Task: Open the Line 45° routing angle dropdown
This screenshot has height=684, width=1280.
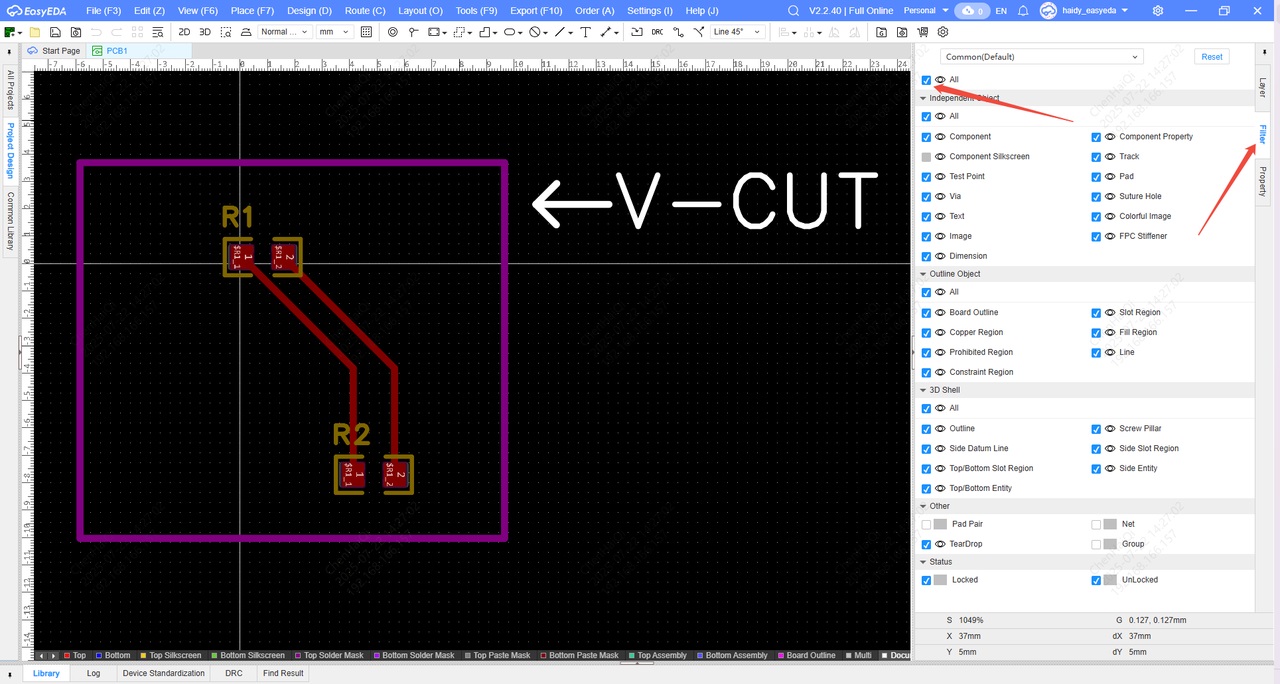Action: click(x=737, y=32)
